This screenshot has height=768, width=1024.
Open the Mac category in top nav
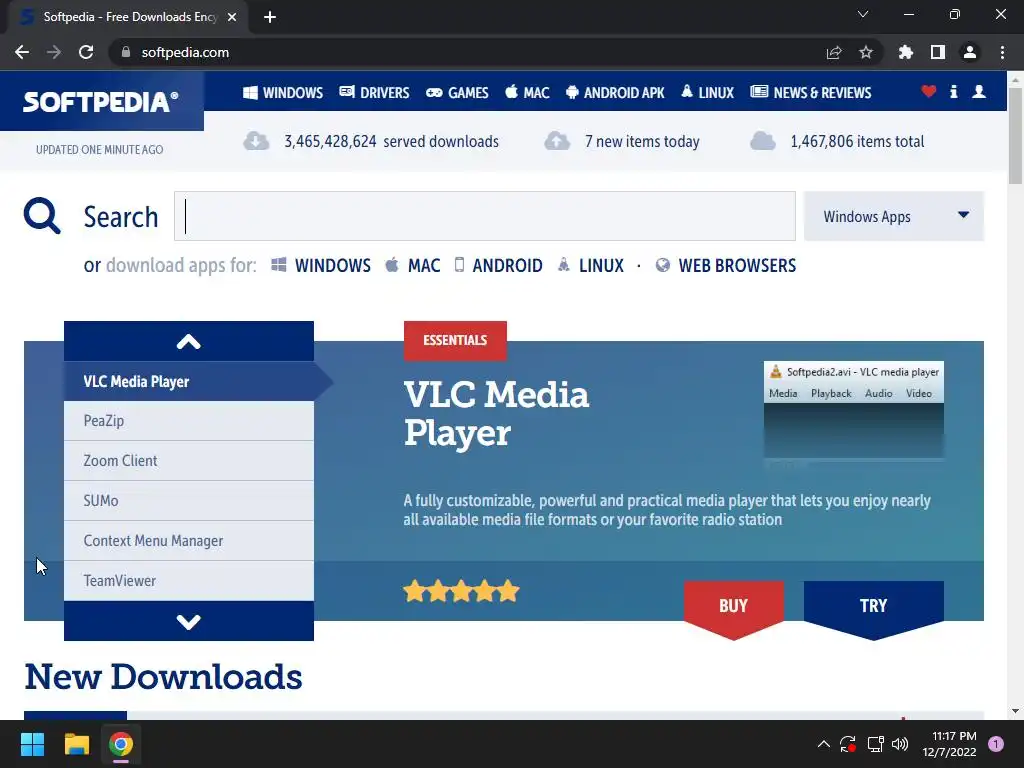click(528, 93)
